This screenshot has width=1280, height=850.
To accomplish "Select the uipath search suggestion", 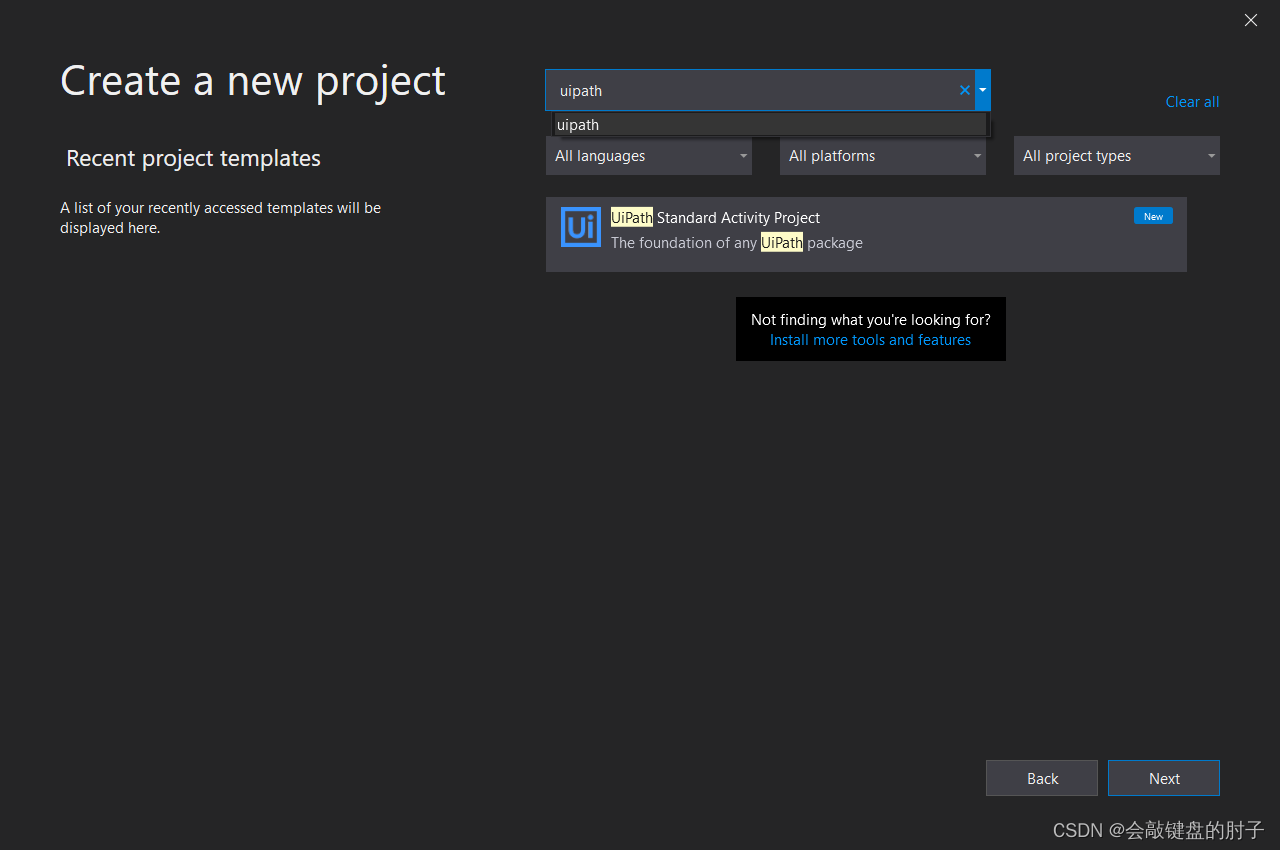I will [x=770, y=125].
